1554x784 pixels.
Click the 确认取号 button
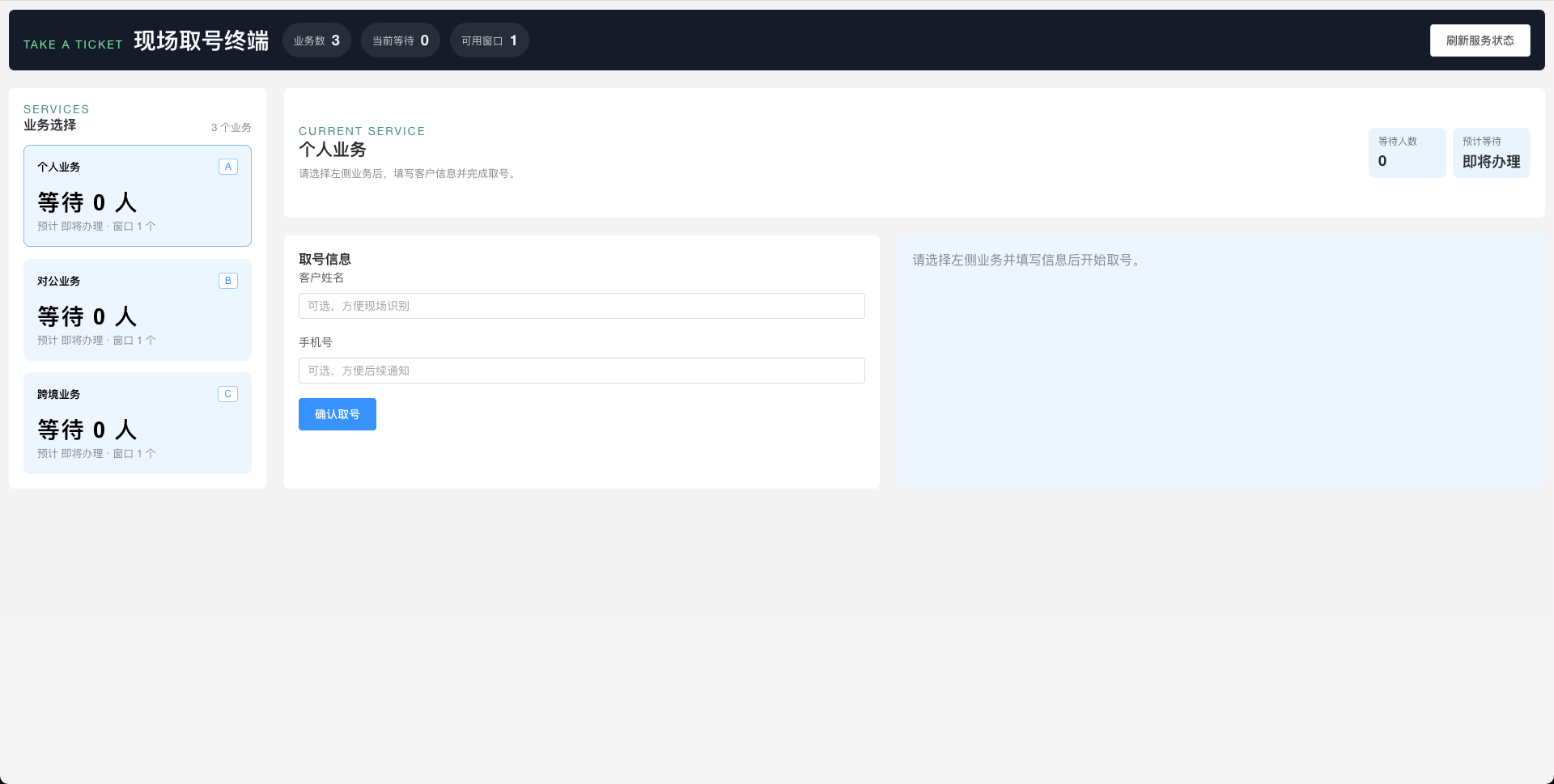pos(338,414)
